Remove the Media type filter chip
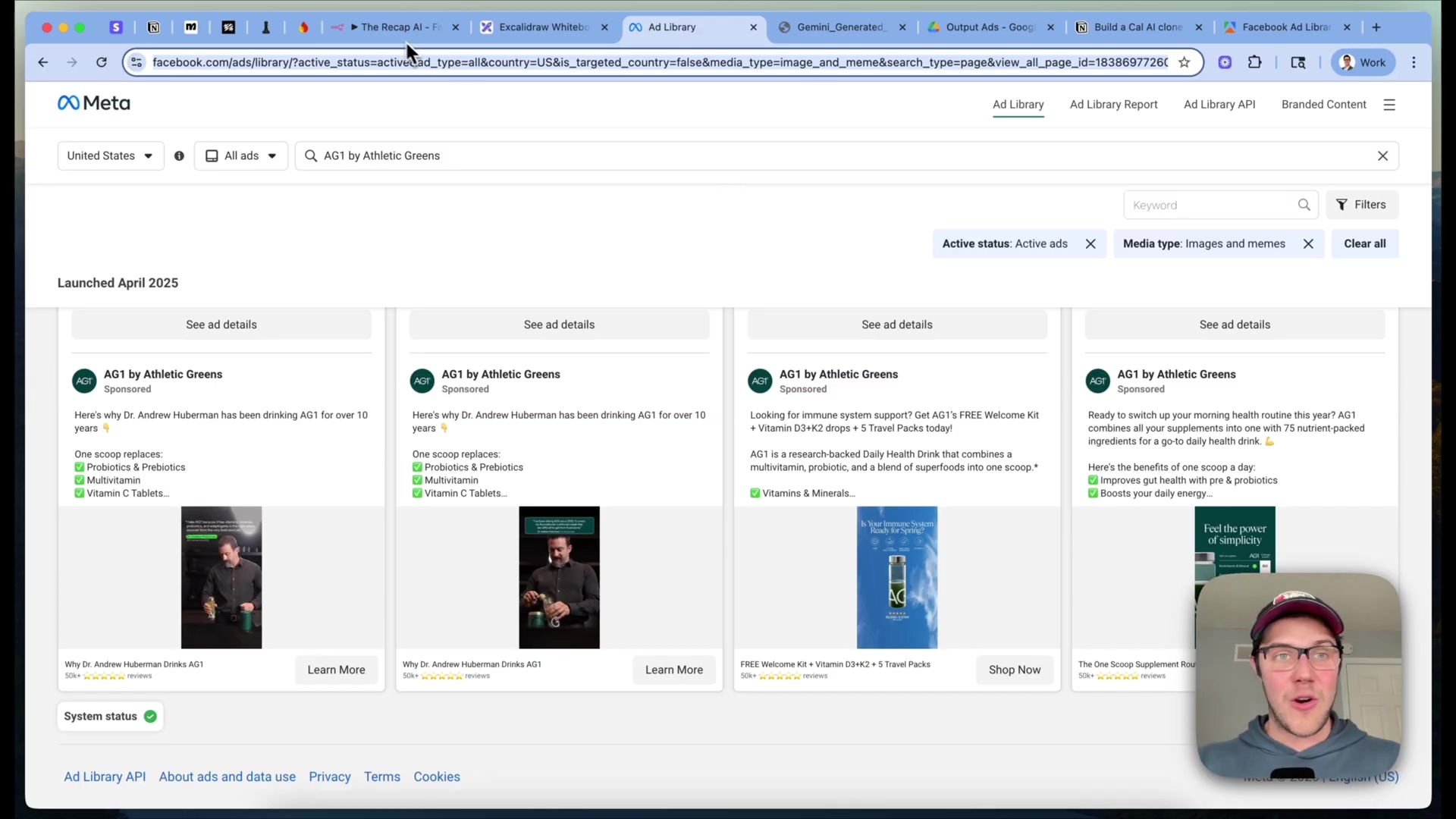Viewport: 1456px width, 819px height. tap(1308, 244)
